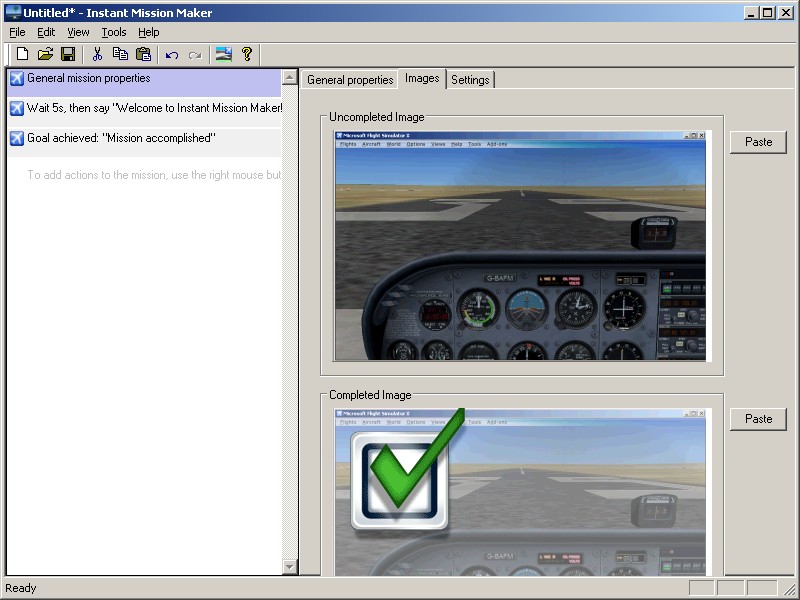Viewport: 800px width, 600px height.
Task: Close the Instant Mission Maker window
Action: 786,13
